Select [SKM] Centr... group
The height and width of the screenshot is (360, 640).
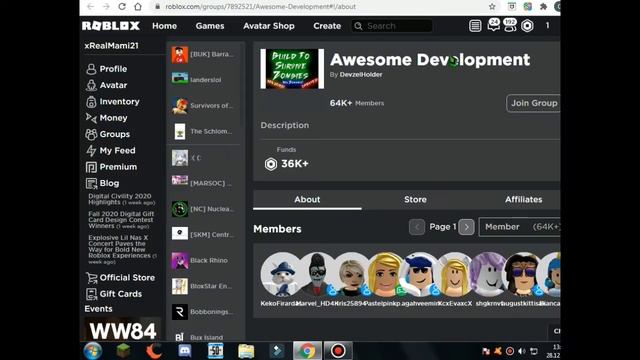(204, 234)
